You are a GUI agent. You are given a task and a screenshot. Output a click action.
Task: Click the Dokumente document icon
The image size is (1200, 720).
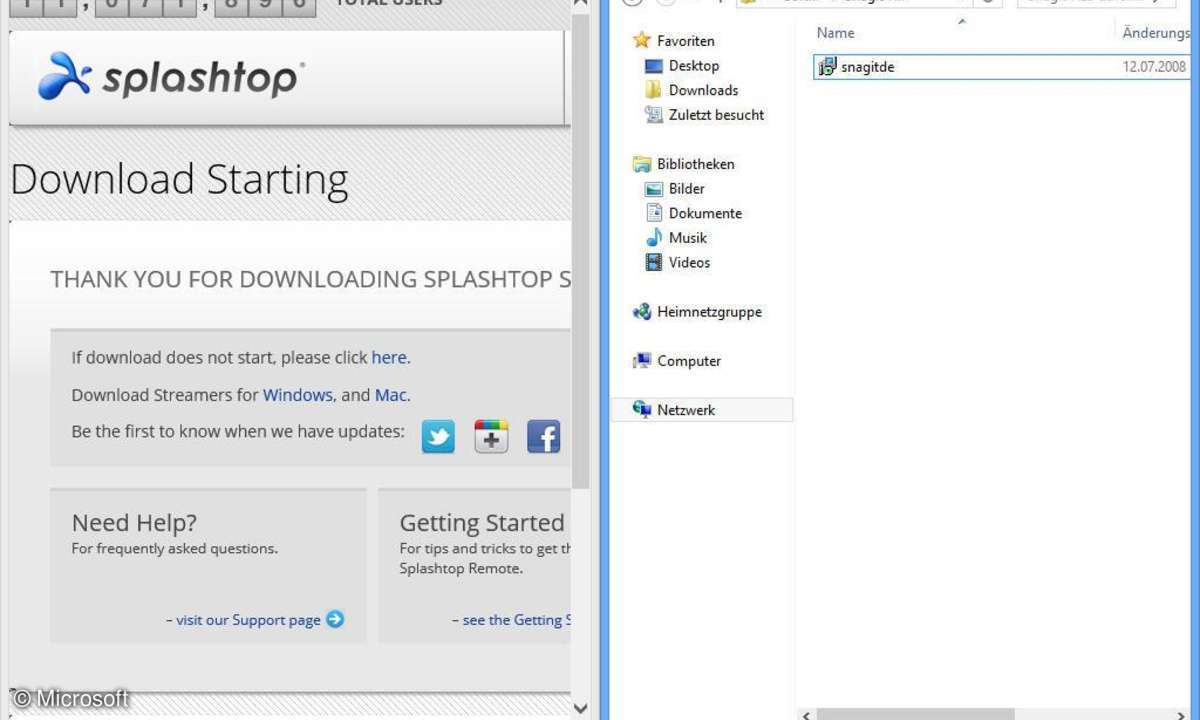pyautogui.click(x=654, y=213)
